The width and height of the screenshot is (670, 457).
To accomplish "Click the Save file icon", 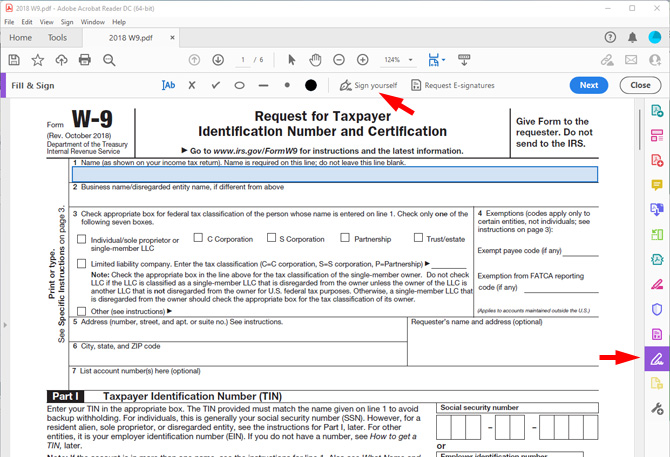I will (14, 60).
